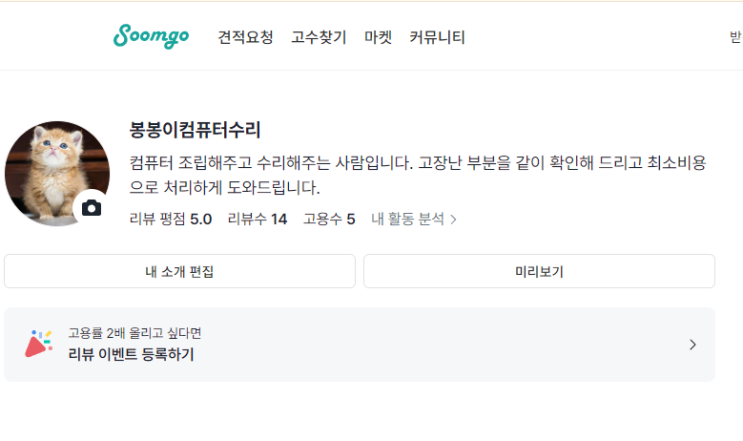This screenshot has height=441, width=743.
Task: Click the Soomgo logo
Action: tap(150, 37)
